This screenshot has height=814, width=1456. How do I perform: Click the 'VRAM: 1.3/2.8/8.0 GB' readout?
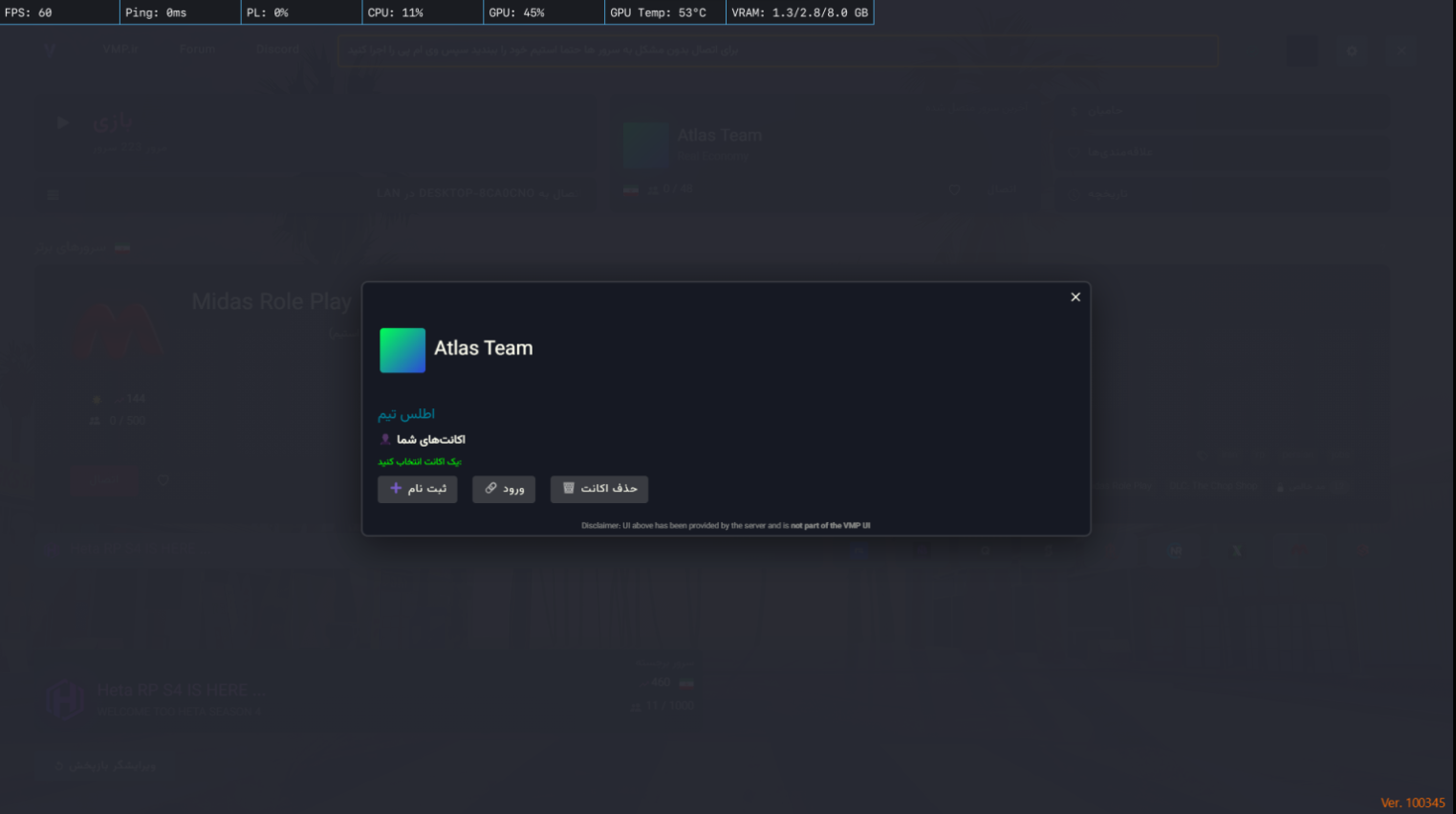[x=800, y=12]
